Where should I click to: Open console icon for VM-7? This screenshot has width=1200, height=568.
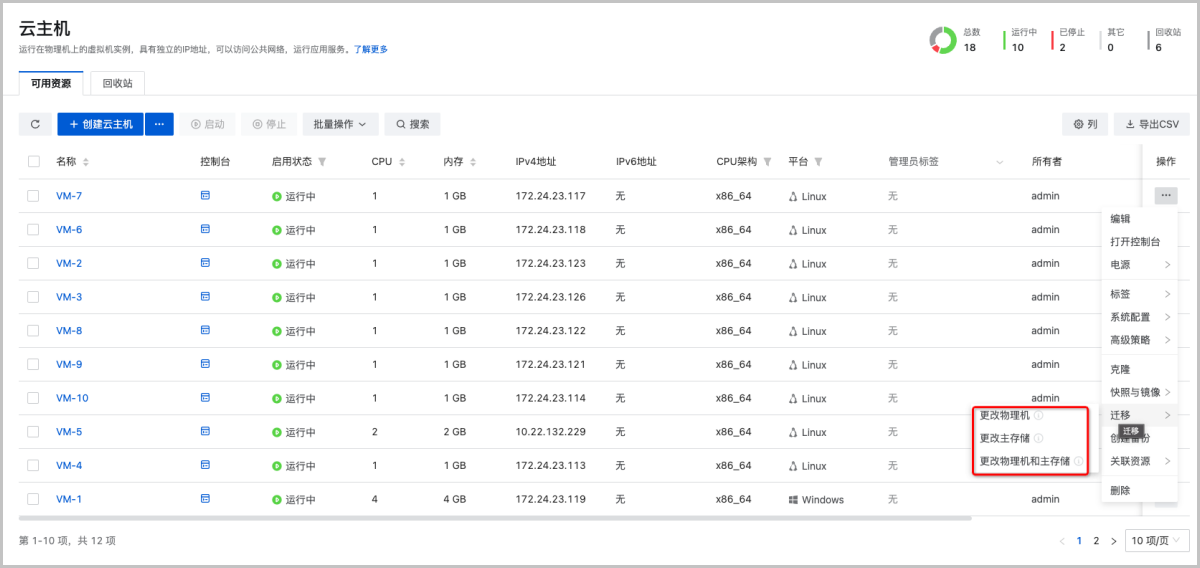point(205,195)
